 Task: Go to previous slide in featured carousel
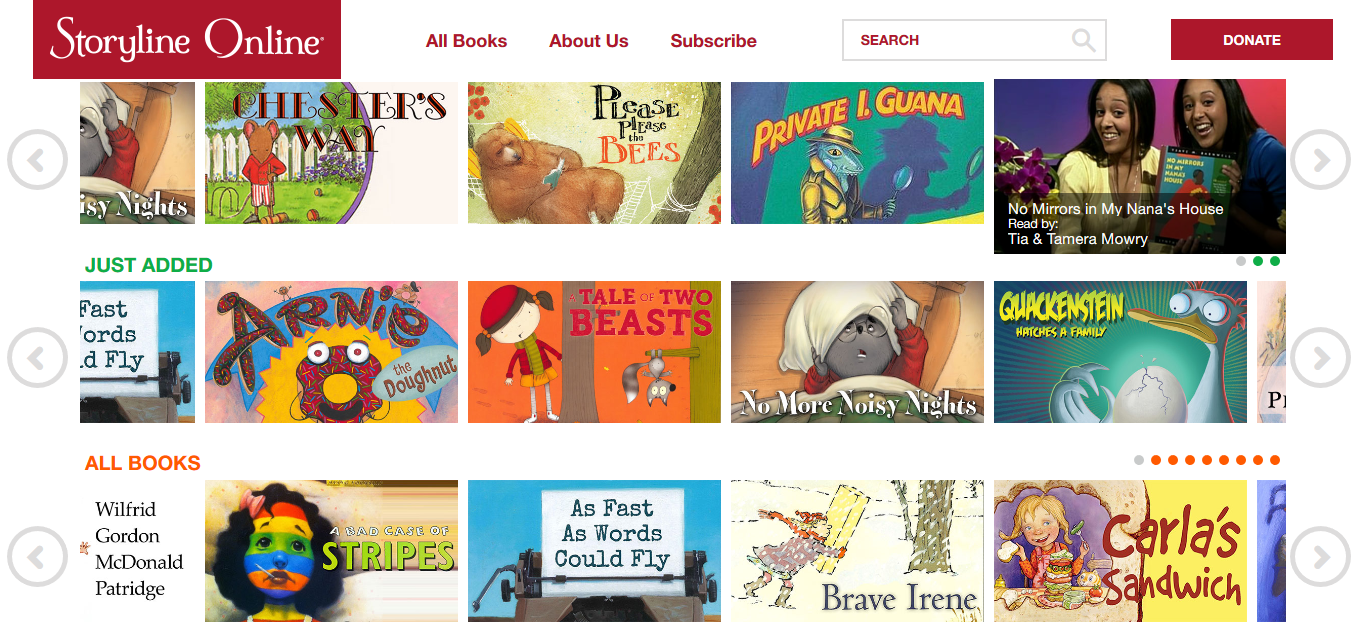tap(38, 159)
